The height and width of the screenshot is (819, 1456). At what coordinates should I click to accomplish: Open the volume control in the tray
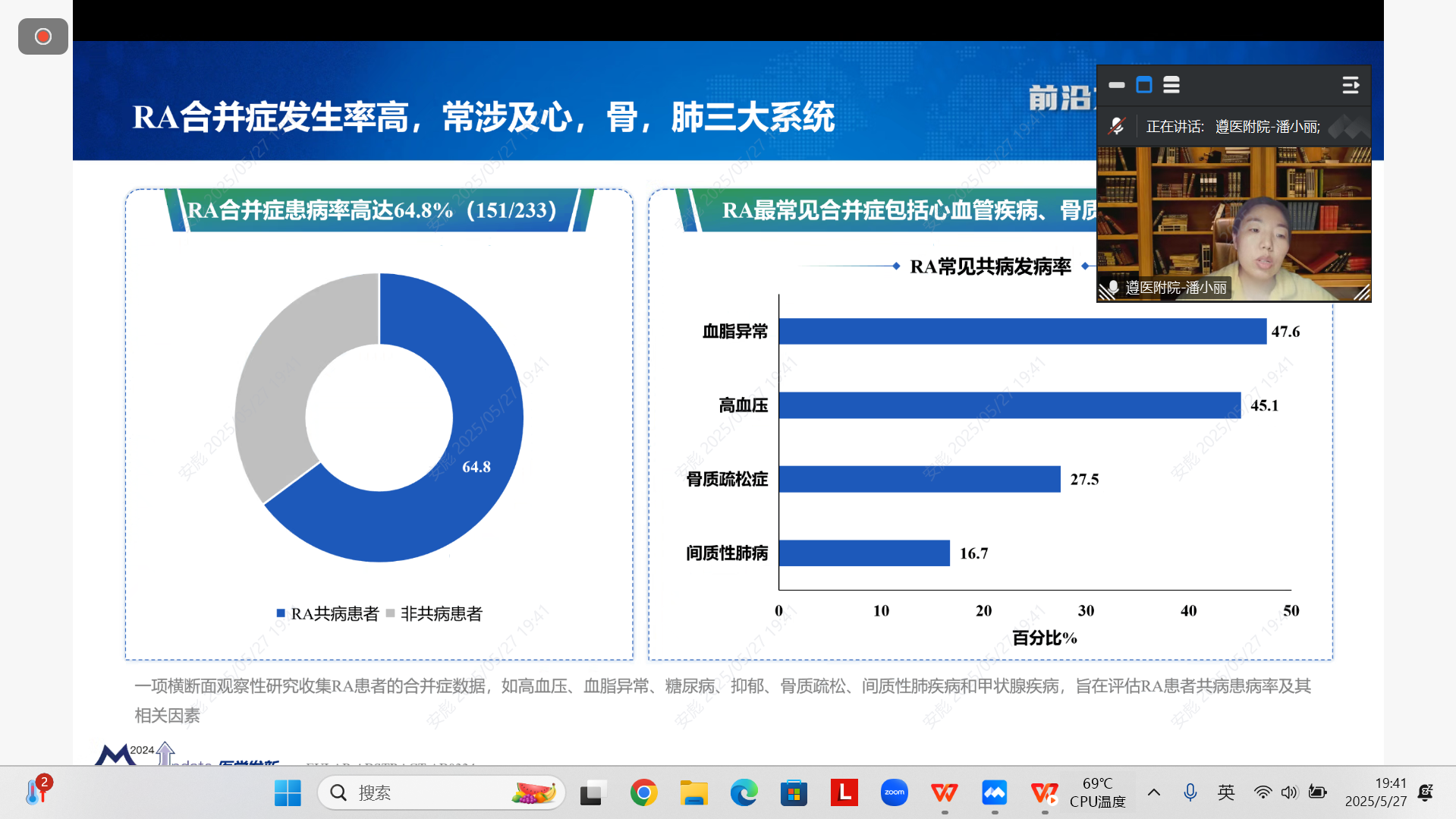[1289, 792]
